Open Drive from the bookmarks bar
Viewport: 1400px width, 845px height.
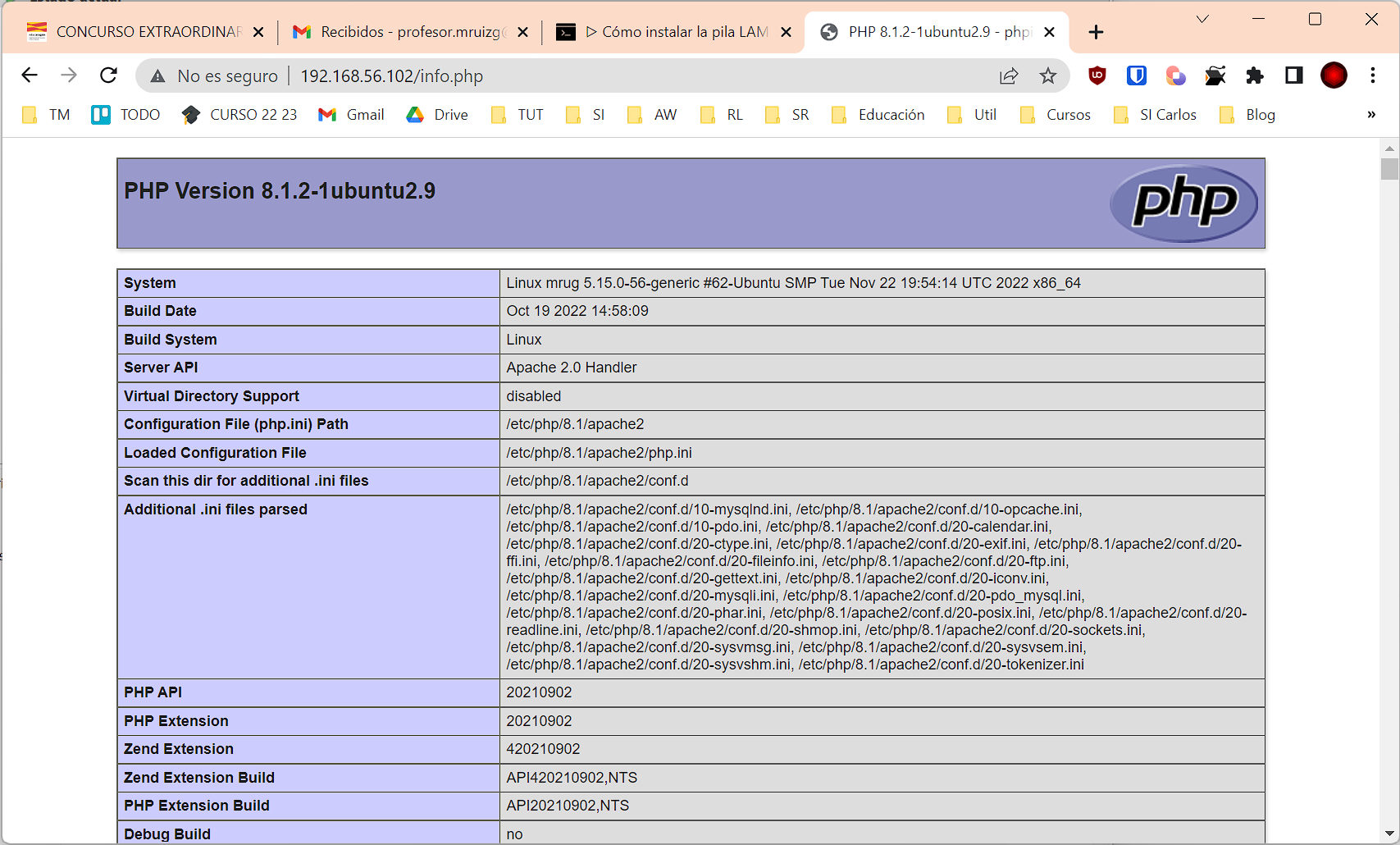(437, 115)
